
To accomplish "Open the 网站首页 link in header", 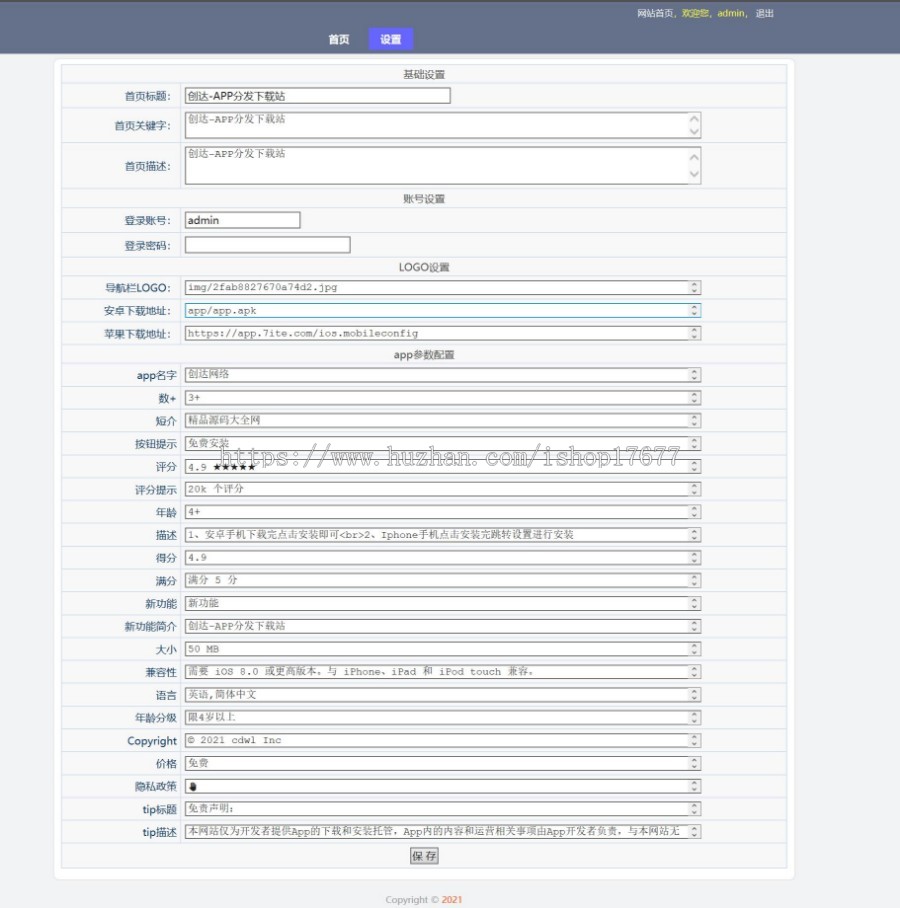I will click(x=654, y=13).
